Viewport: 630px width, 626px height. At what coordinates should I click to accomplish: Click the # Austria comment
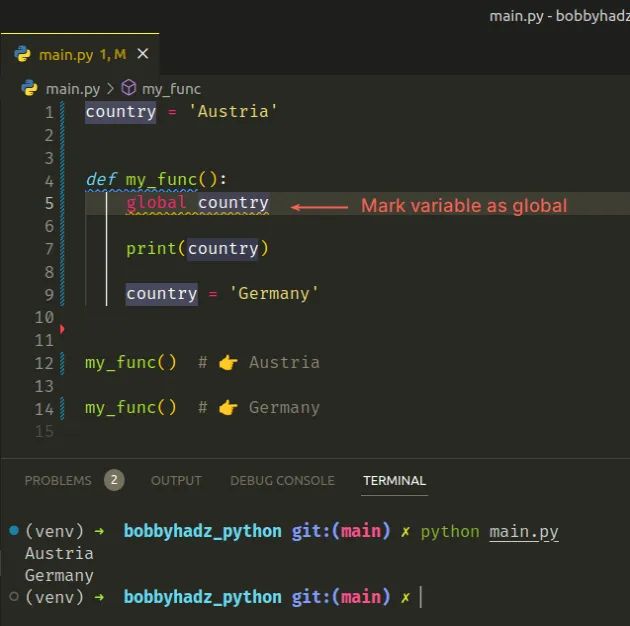[259, 362]
